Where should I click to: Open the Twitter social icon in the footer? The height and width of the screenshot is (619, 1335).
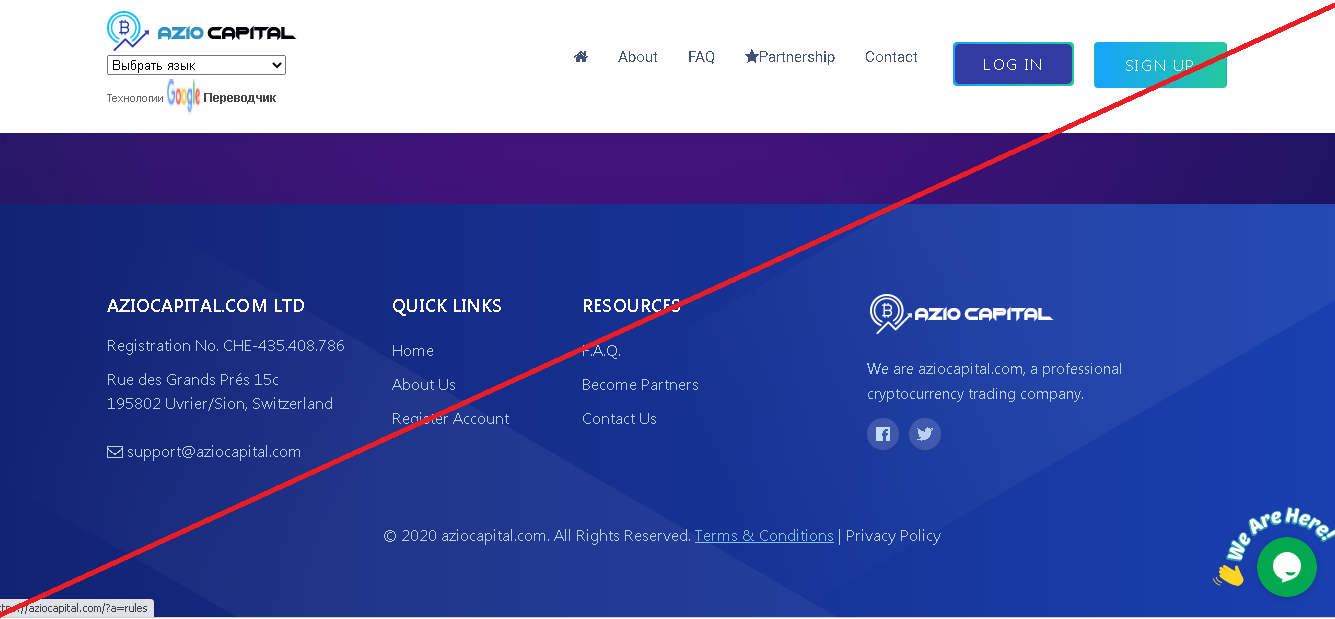click(925, 434)
